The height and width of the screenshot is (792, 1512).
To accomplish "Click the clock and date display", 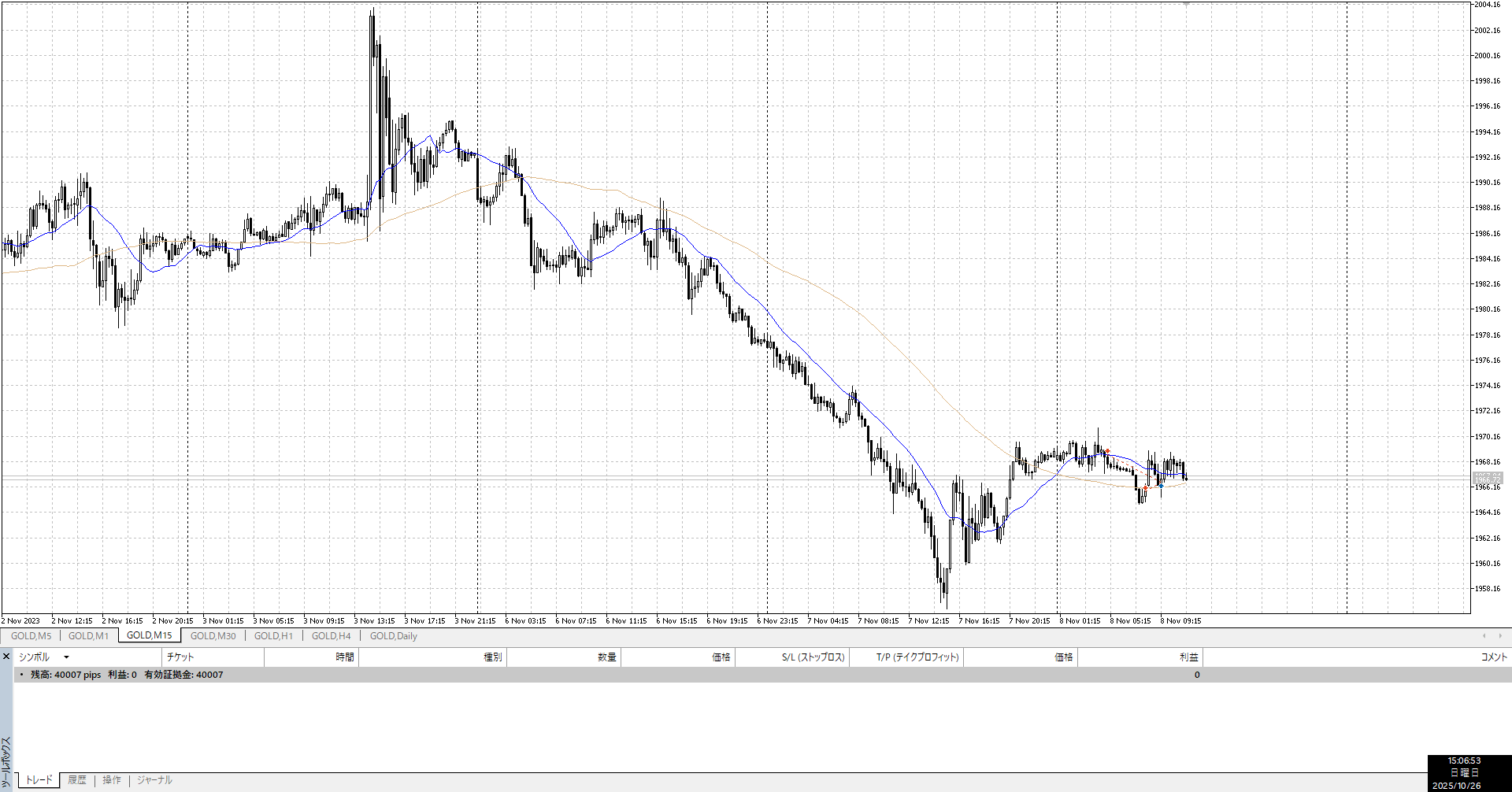I will point(1463,773).
